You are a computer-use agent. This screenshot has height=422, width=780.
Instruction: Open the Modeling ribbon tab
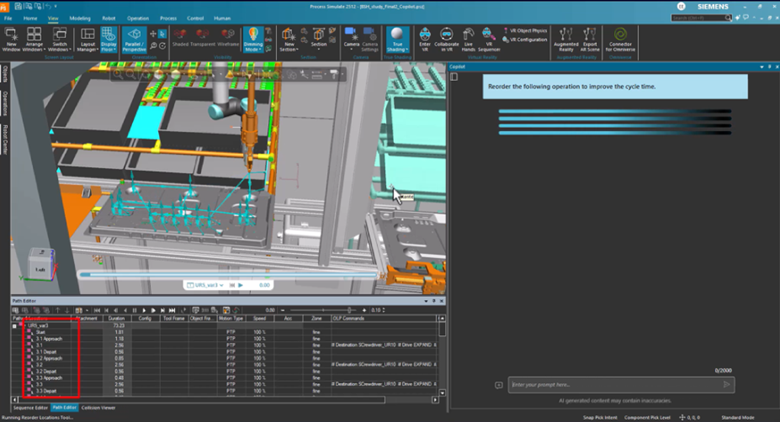[x=80, y=18]
